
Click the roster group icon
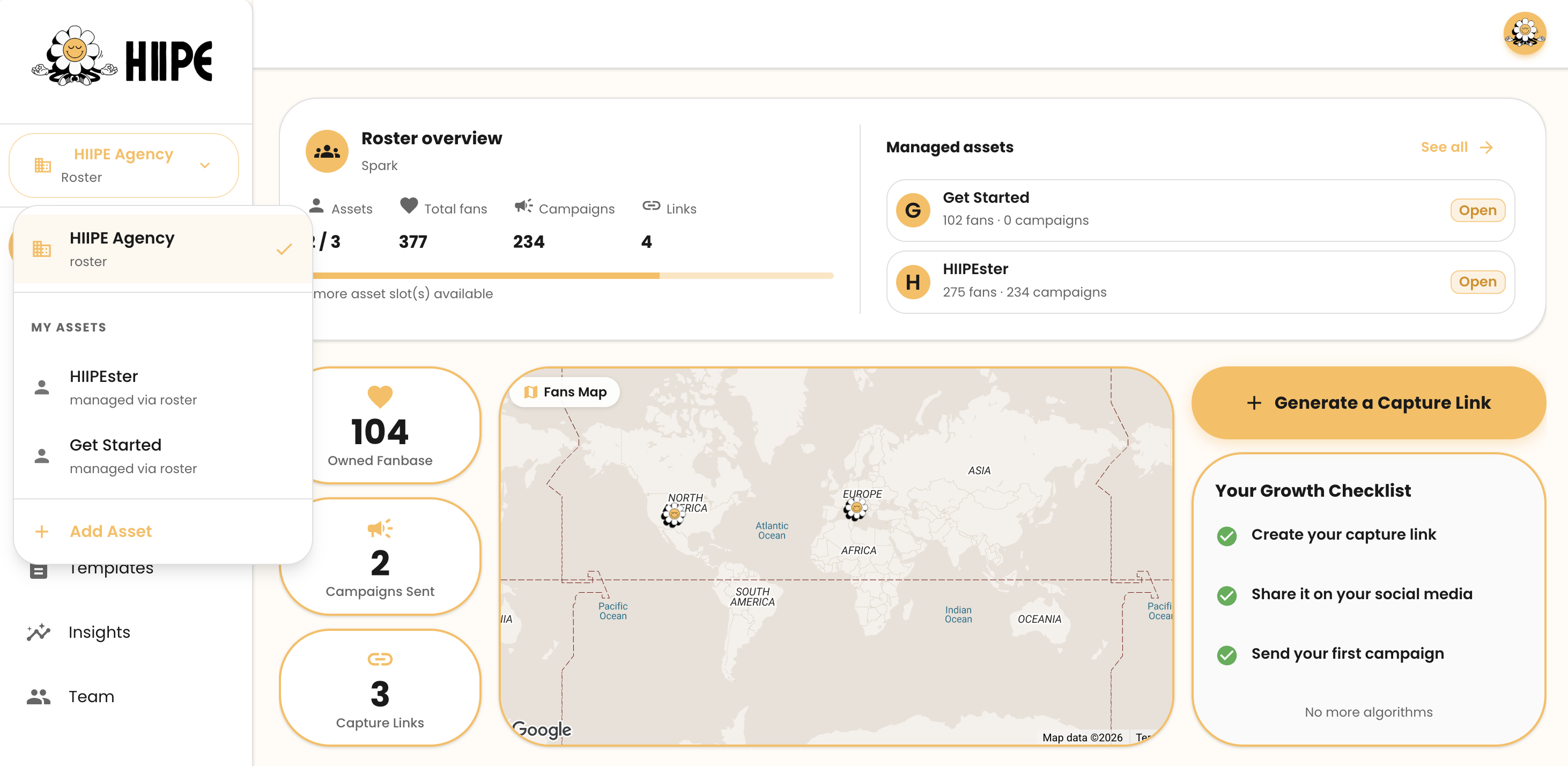(327, 151)
